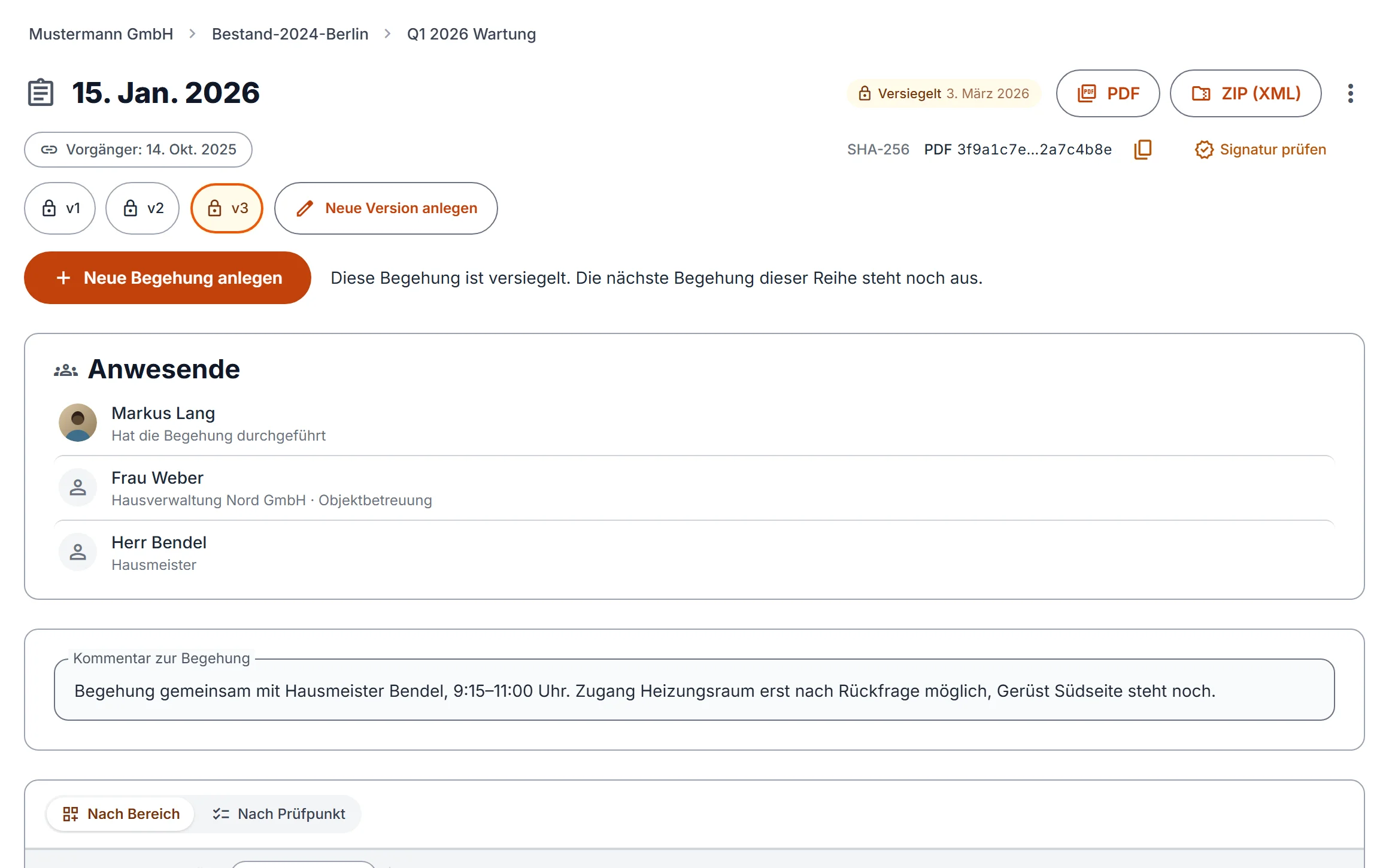The width and height of the screenshot is (1389, 868).
Task: Go to Bestand-2024-Berlin breadcrumb
Action: coord(290,34)
